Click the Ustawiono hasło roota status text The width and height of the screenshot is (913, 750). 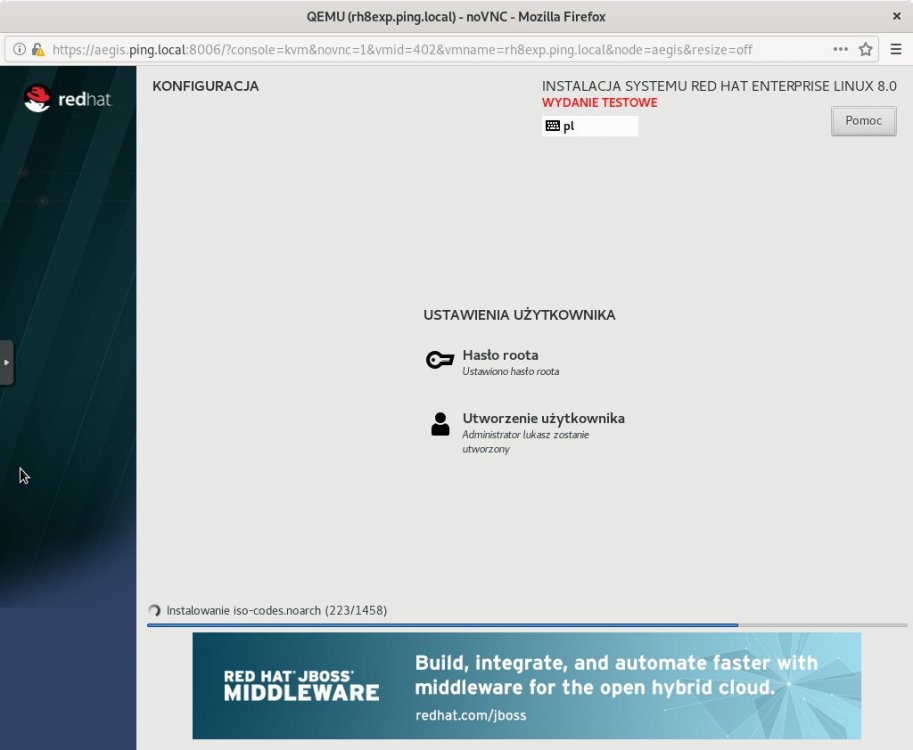(511, 372)
